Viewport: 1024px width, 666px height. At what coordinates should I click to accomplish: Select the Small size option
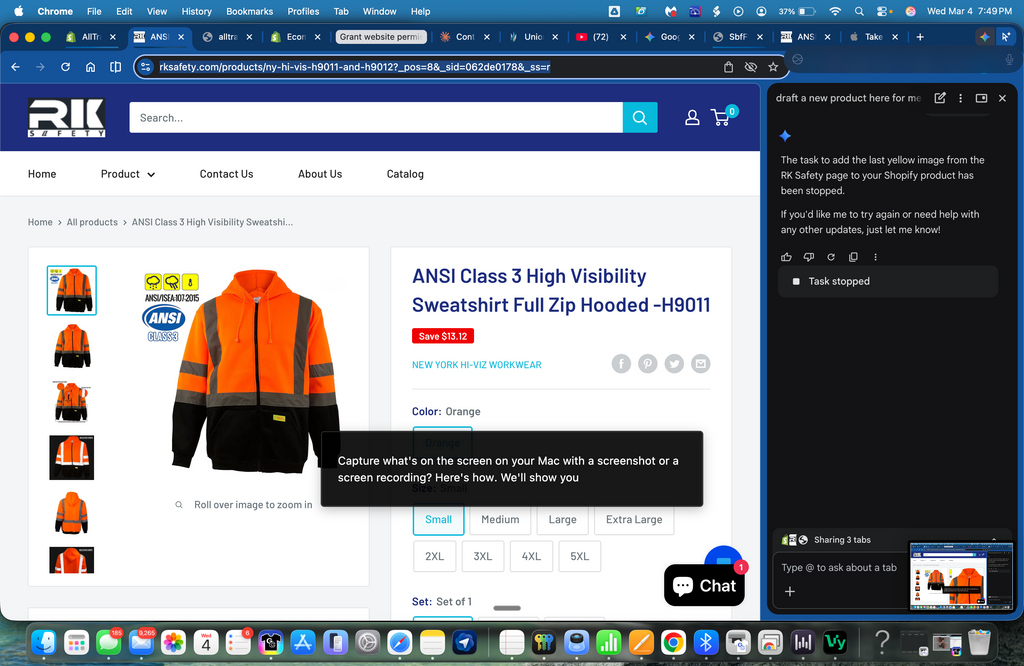tap(438, 520)
